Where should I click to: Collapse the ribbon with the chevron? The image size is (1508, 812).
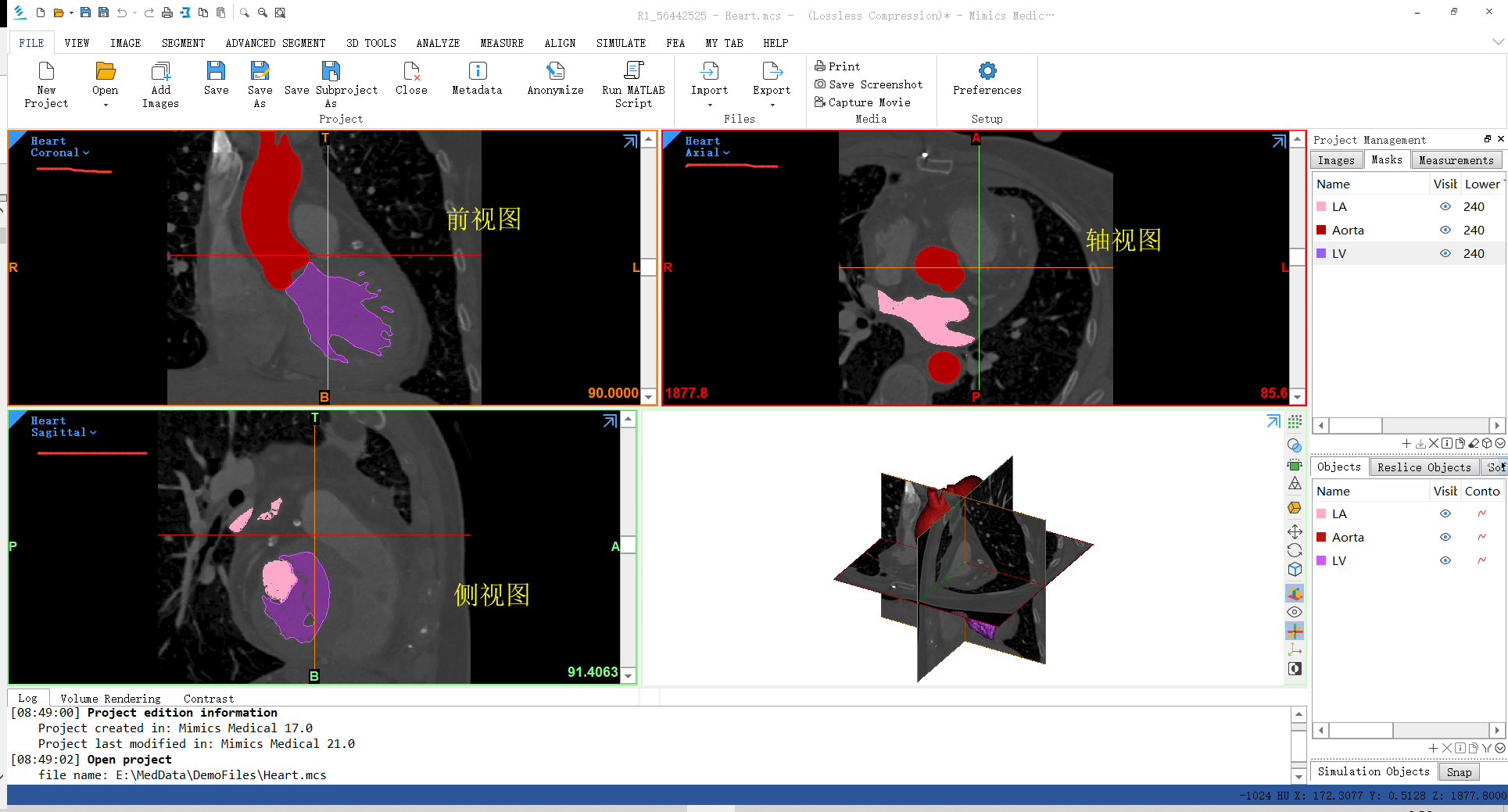(1498, 42)
